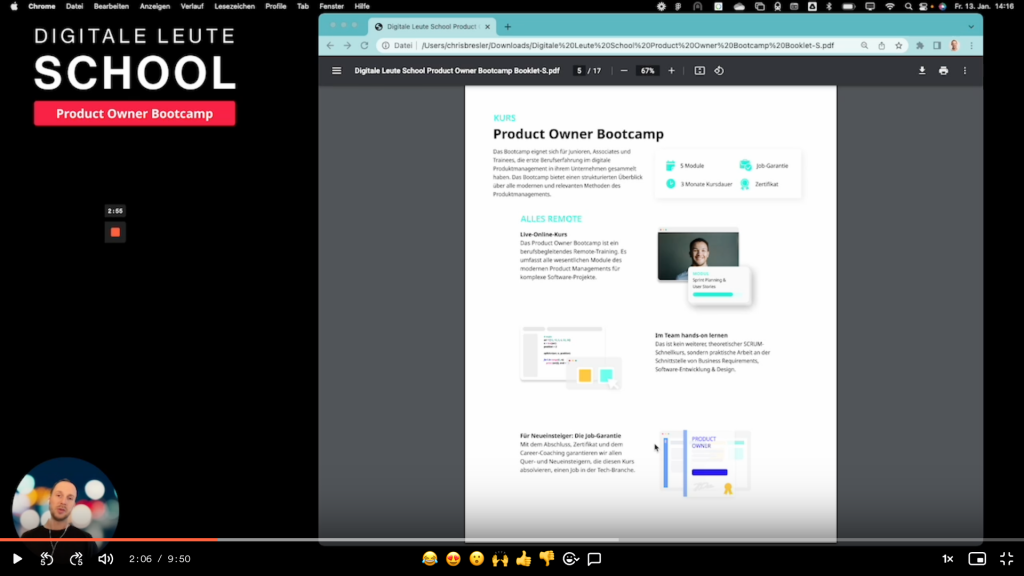This screenshot has width=1024, height=576.
Task: Click the video progress bar
Action: (512, 539)
